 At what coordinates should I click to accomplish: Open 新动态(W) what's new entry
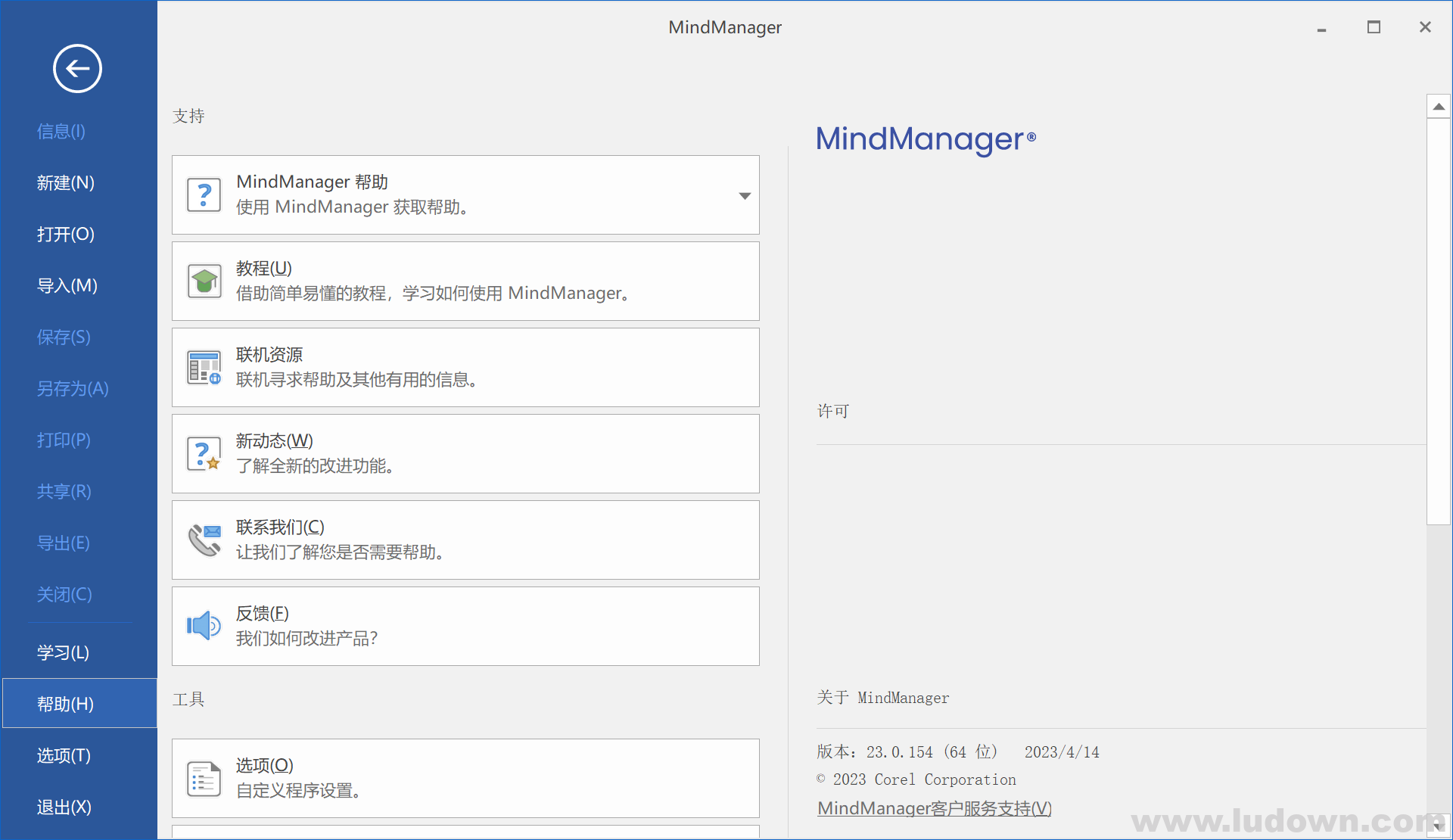pyautogui.click(x=465, y=454)
